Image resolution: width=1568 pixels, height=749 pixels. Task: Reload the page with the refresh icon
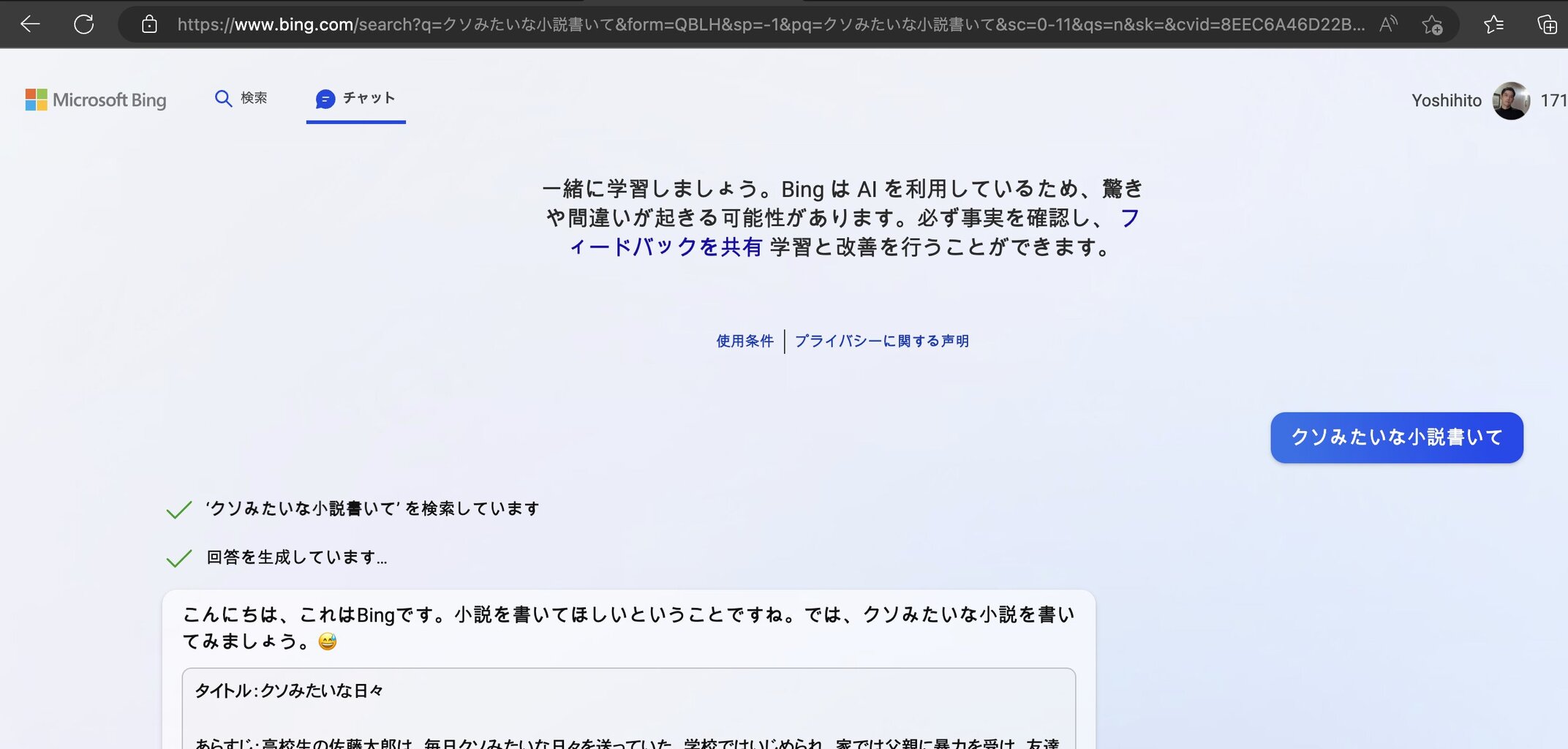84,24
